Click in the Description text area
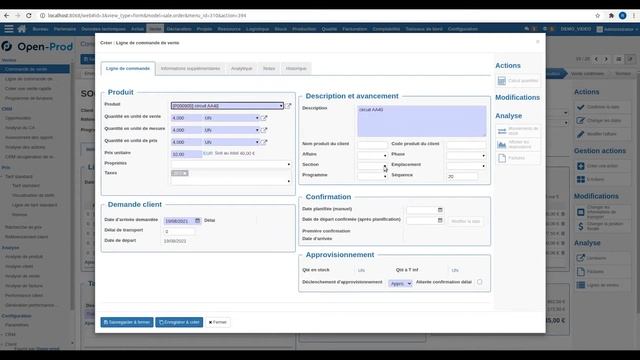The height and width of the screenshot is (360, 640). (x=422, y=121)
